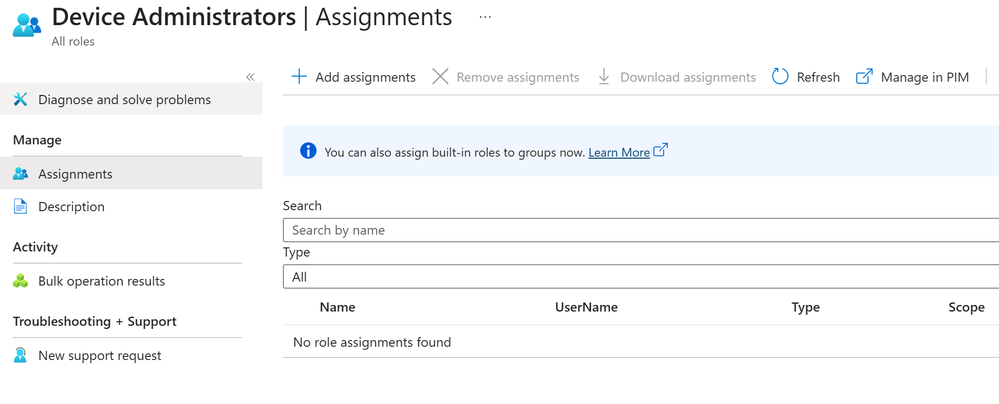Open the ellipsis more options menu

click(485, 17)
